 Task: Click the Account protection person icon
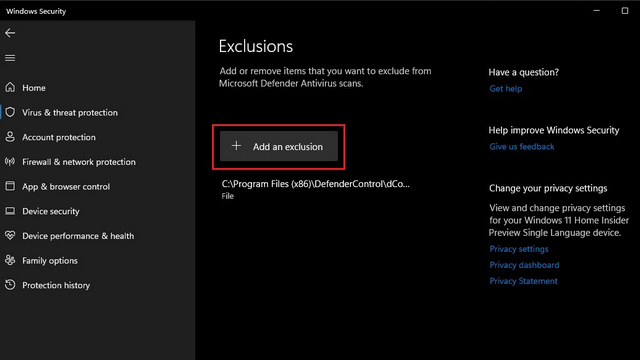(10, 137)
